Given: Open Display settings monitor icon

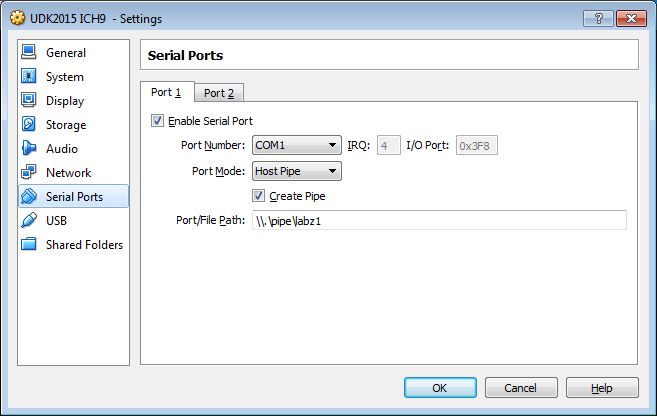Looking at the screenshot, I should click(x=28, y=100).
